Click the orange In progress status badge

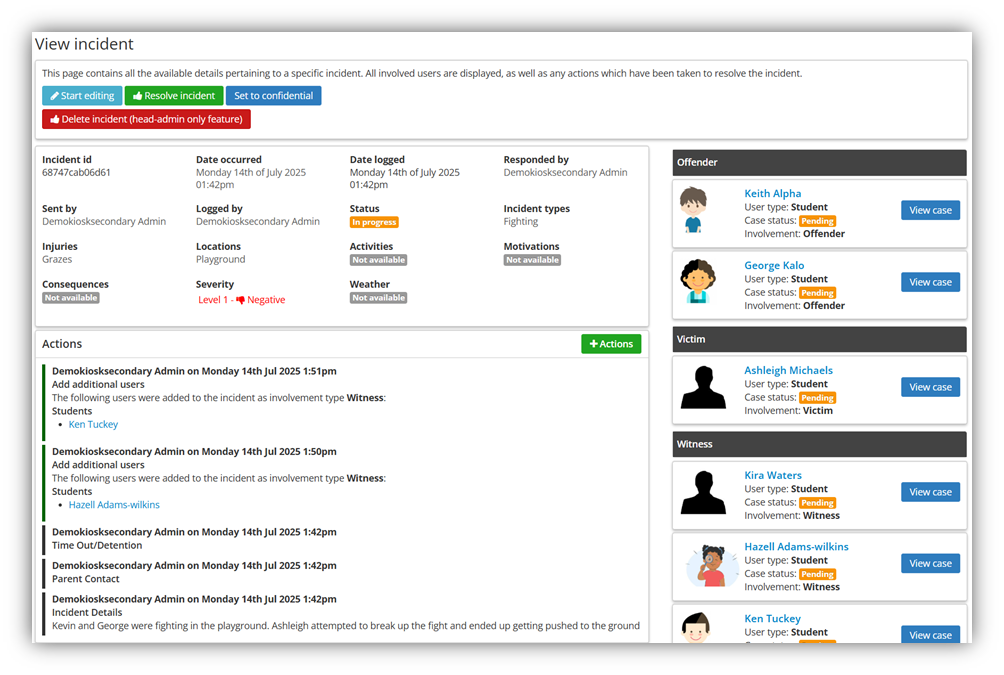tap(374, 222)
